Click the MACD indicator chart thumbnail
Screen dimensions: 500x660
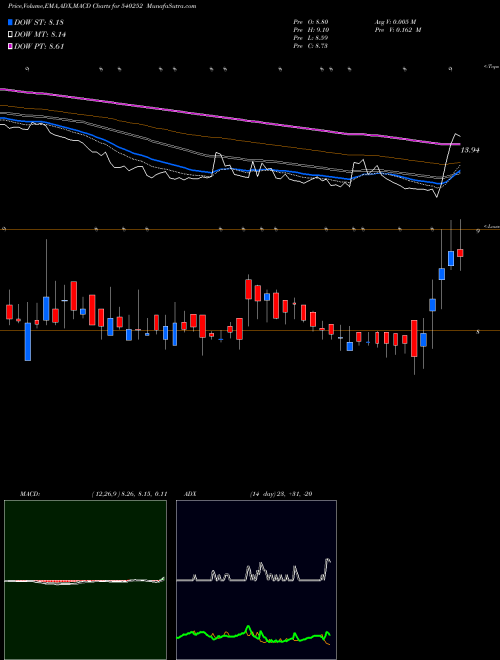click(x=85, y=580)
